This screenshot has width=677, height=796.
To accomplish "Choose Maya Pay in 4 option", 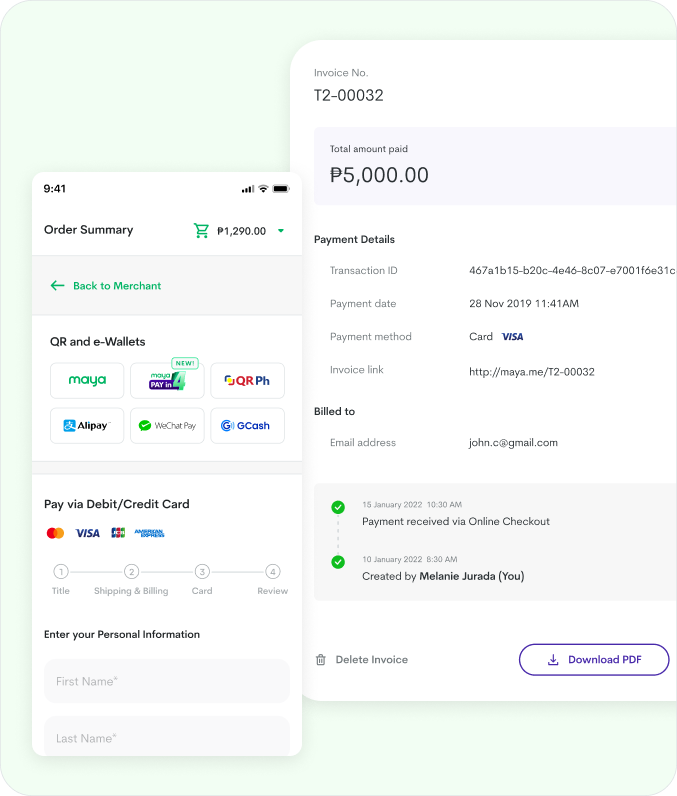I will (167, 381).
